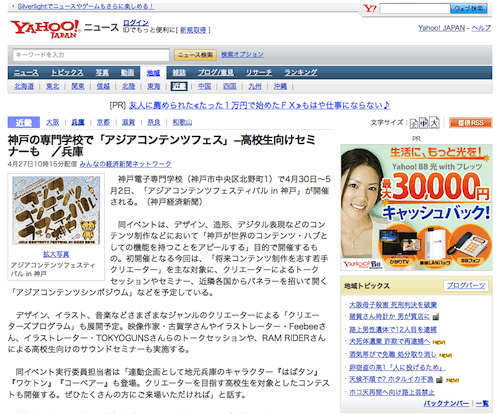
Task: Open topic 路上男性遺体で12人目を逮捕
Action: pyautogui.click(x=393, y=329)
